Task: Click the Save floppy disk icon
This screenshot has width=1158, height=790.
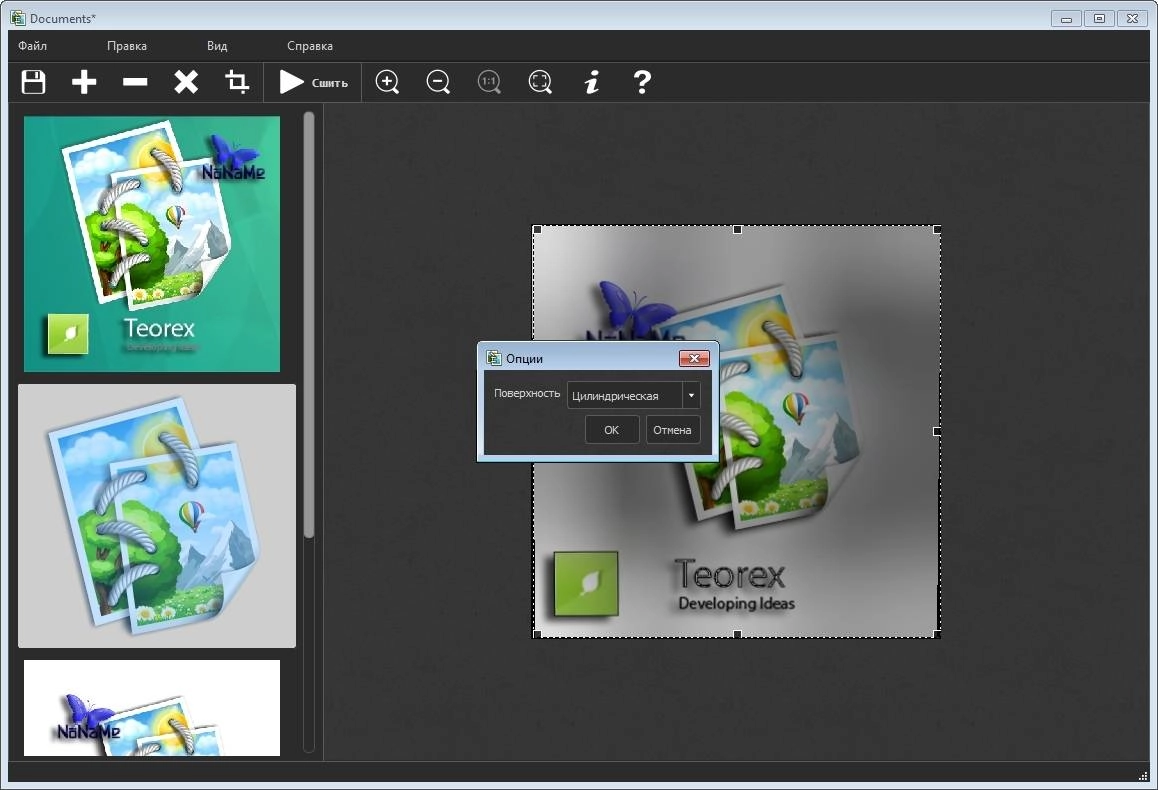Action: [33, 82]
